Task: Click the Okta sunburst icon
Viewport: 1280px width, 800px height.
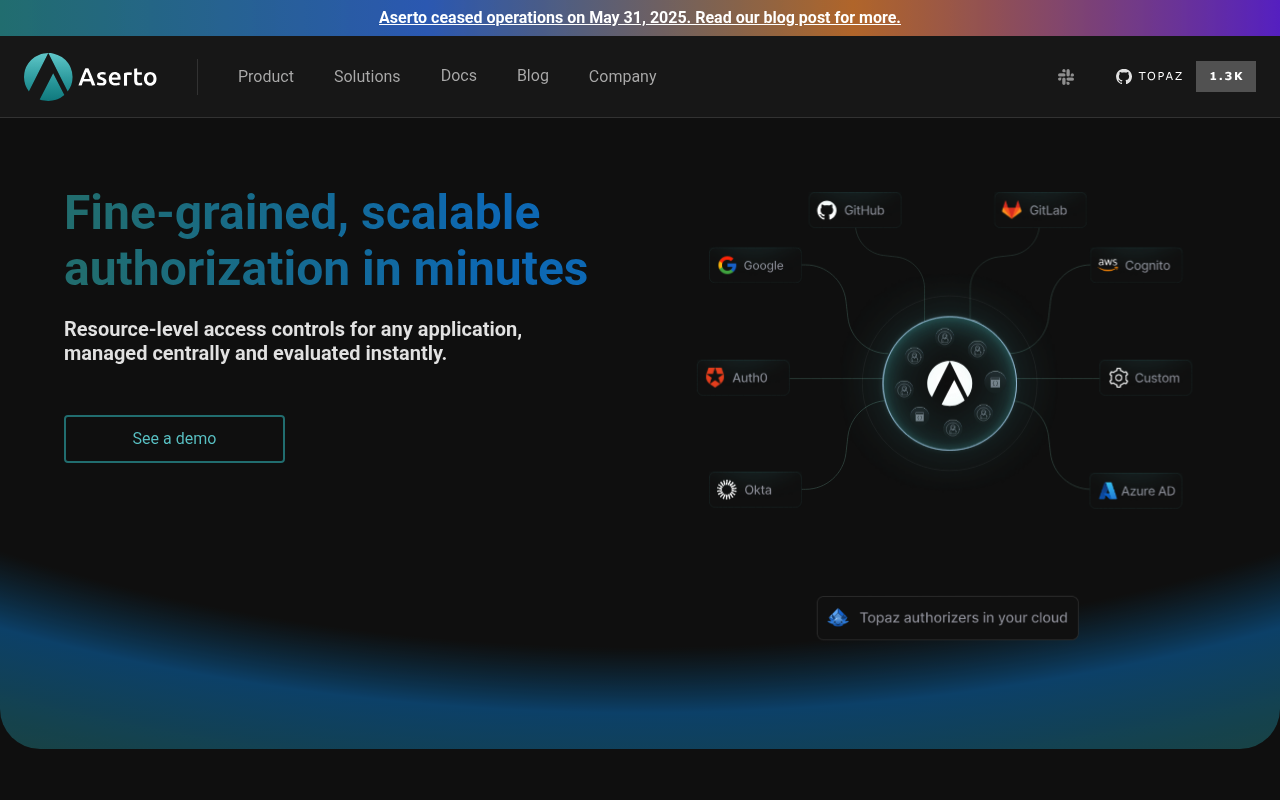Action: pos(727,490)
